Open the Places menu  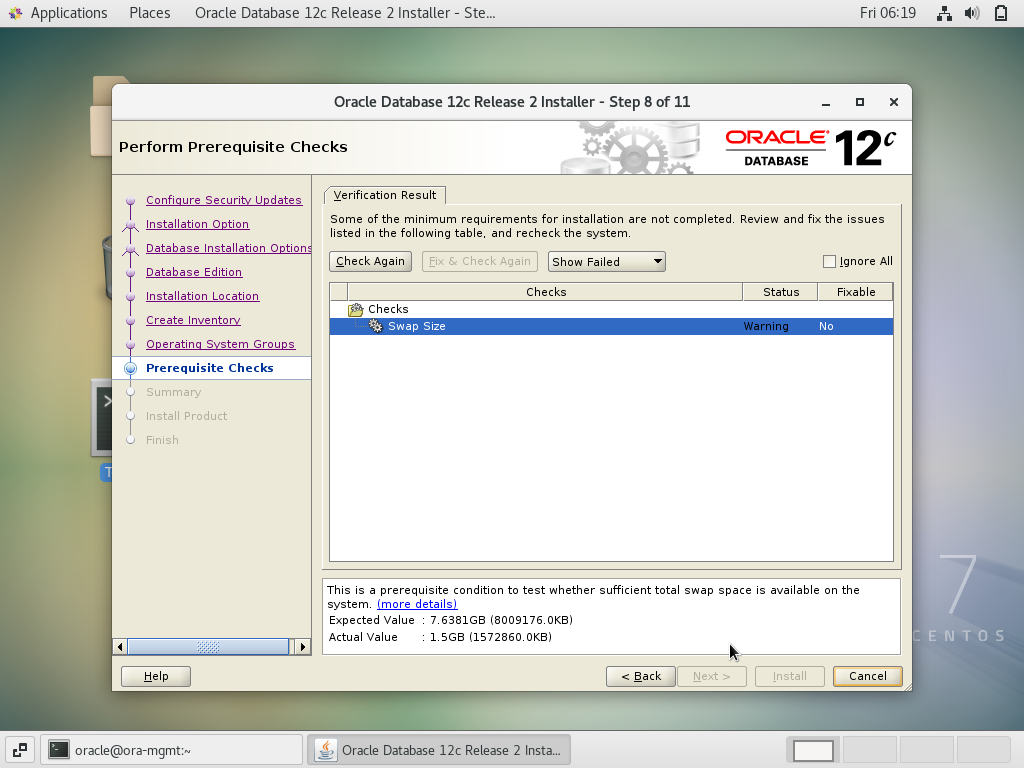tap(150, 13)
